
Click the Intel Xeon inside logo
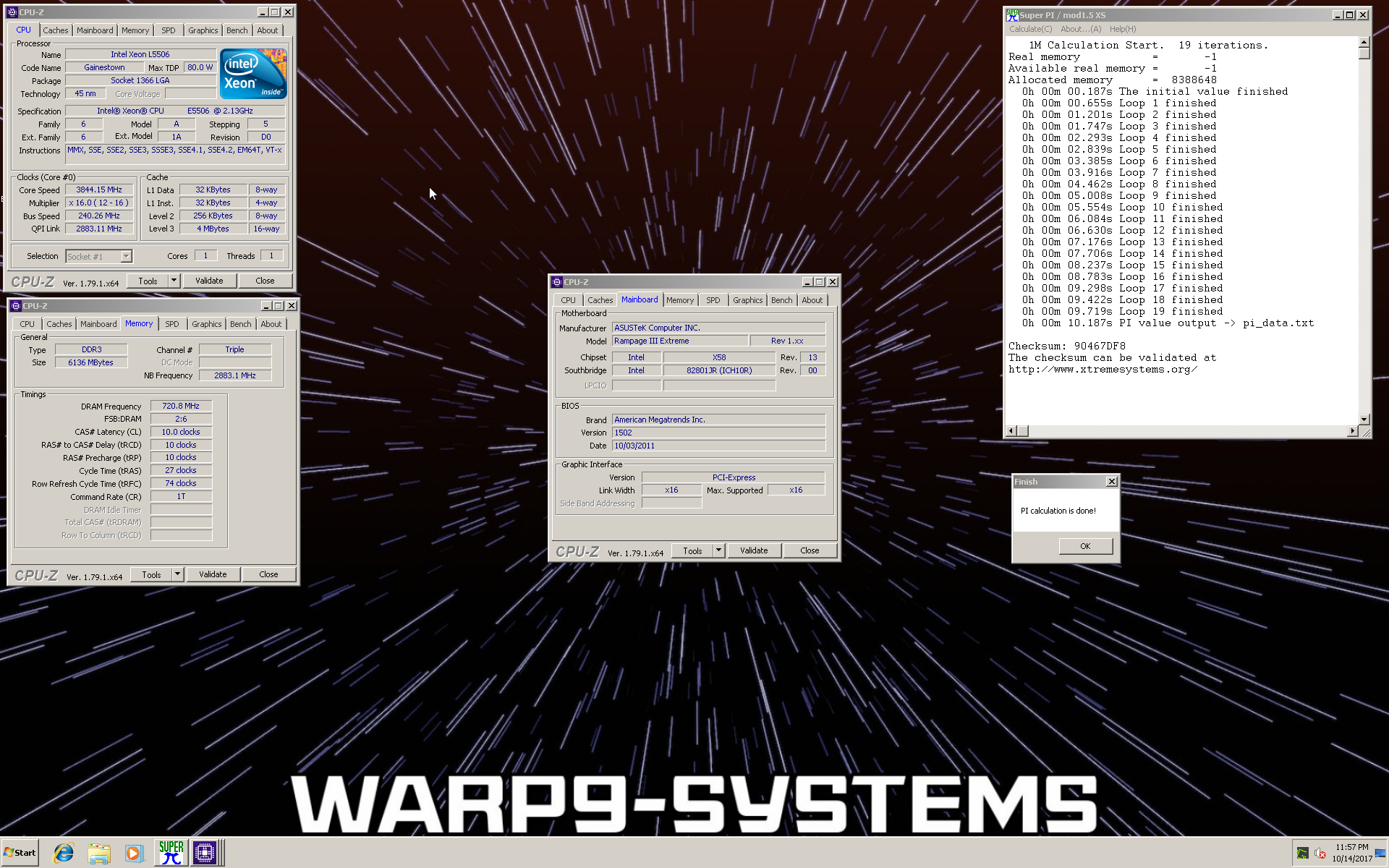click(x=253, y=74)
